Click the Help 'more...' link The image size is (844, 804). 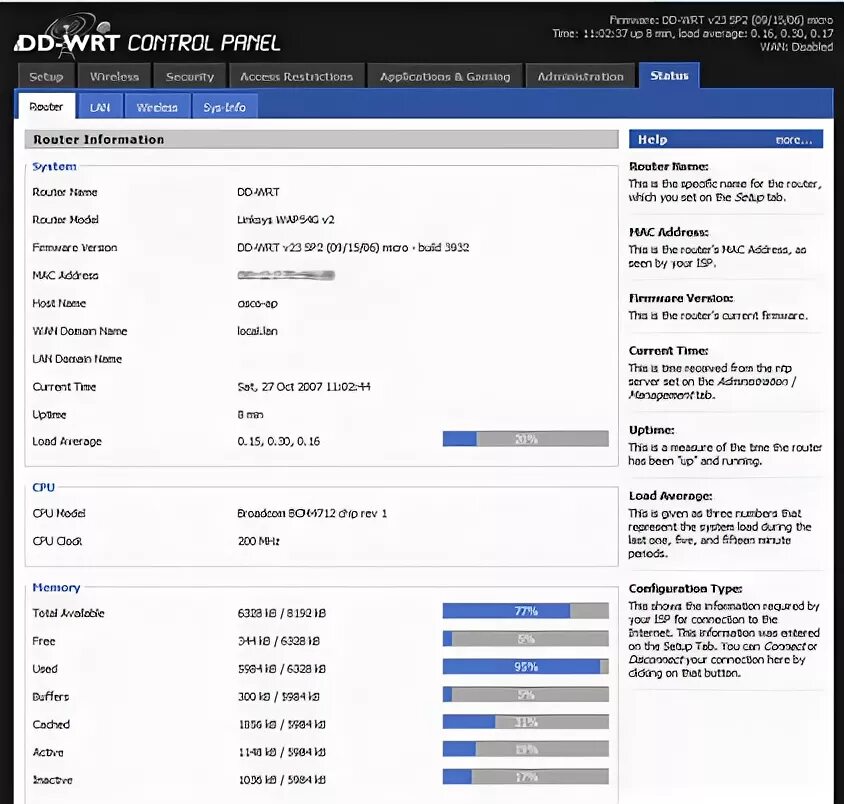click(x=793, y=140)
